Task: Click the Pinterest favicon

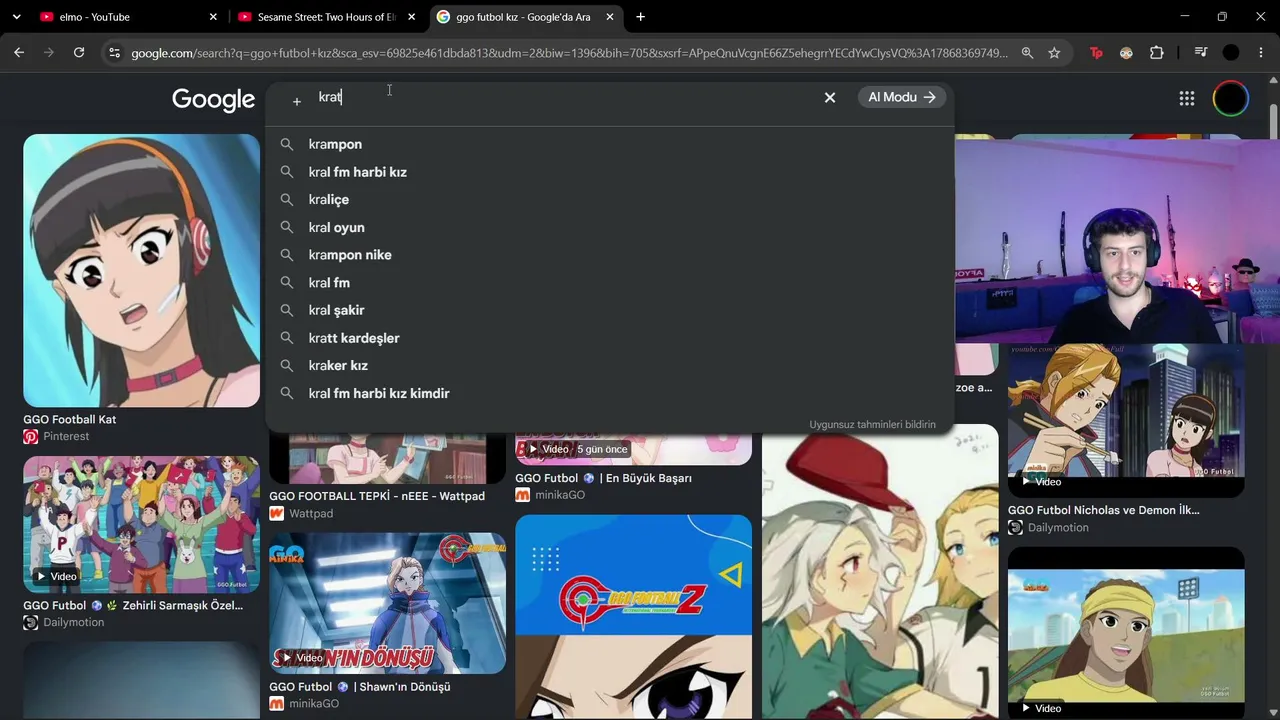Action: 31,437
